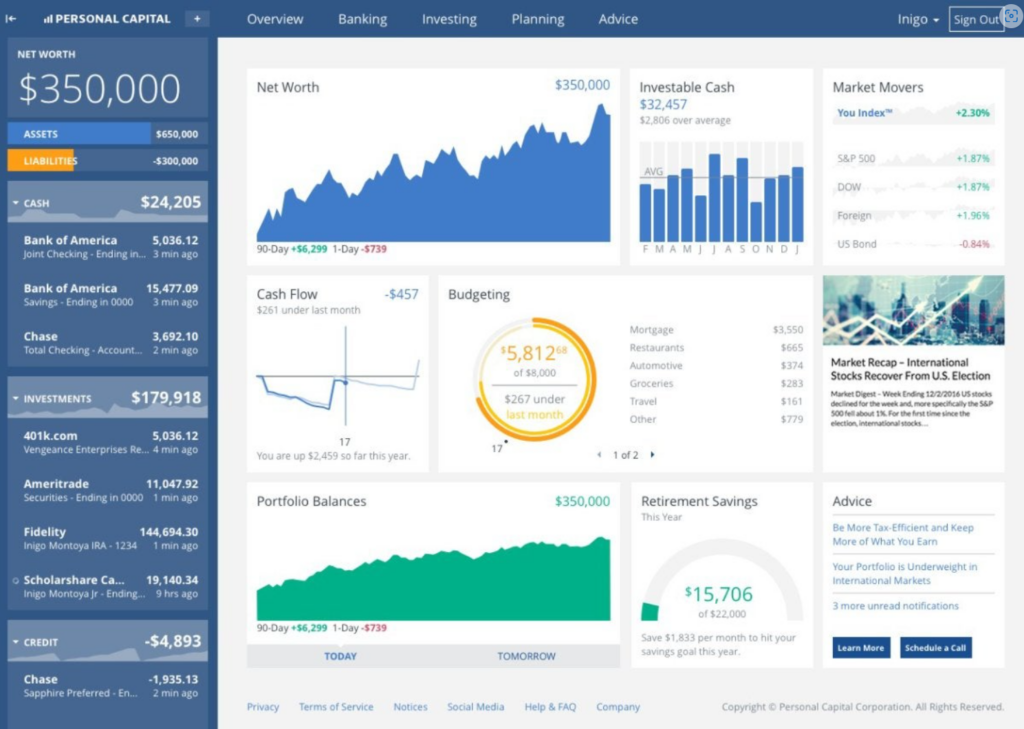Open the Investing menu

tap(449, 20)
